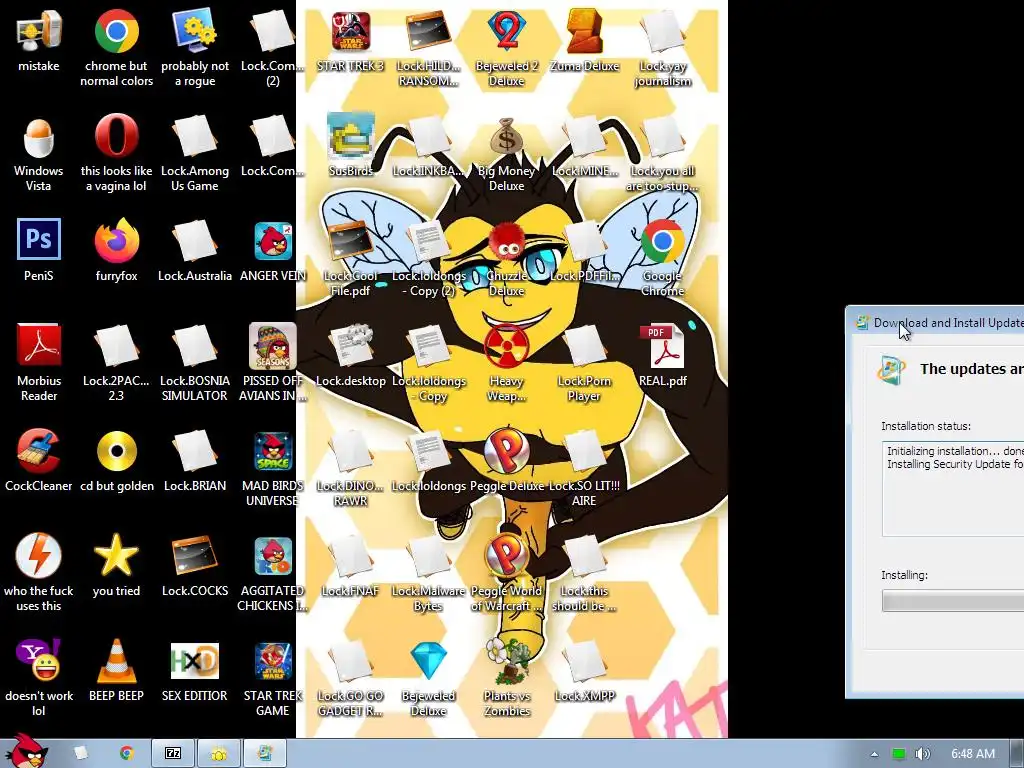
Task: Select Lock.BRIAN file icon
Action: point(195,451)
